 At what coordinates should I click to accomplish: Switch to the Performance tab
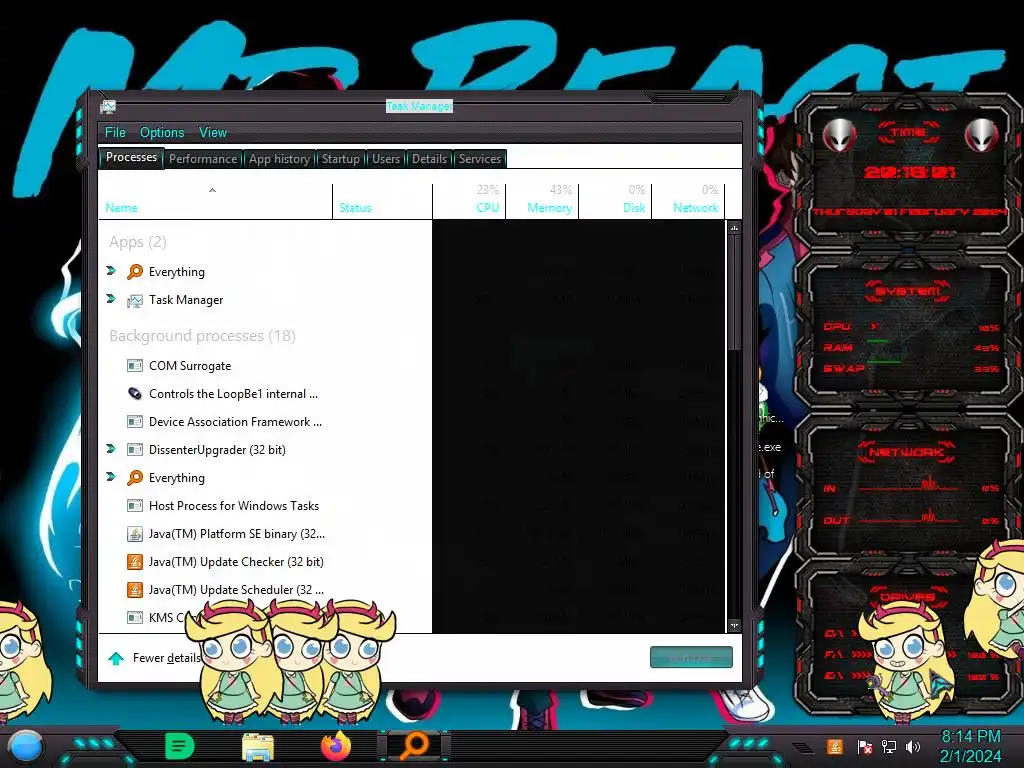tap(203, 159)
